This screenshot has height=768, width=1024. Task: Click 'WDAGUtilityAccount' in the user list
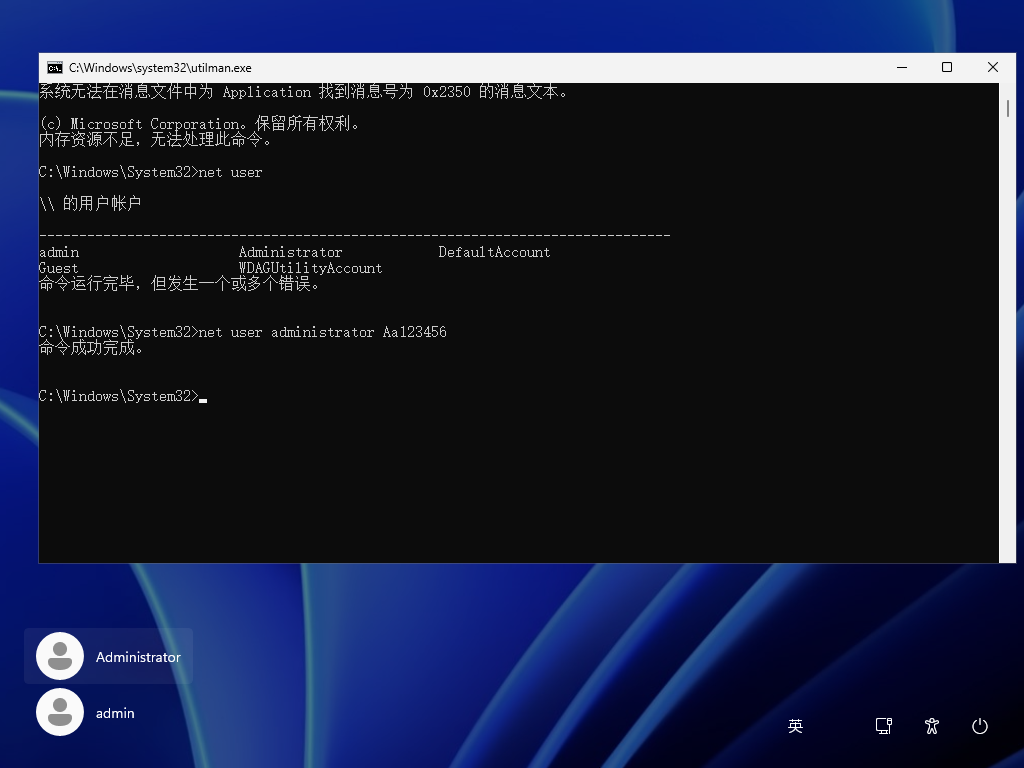pos(310,268)
